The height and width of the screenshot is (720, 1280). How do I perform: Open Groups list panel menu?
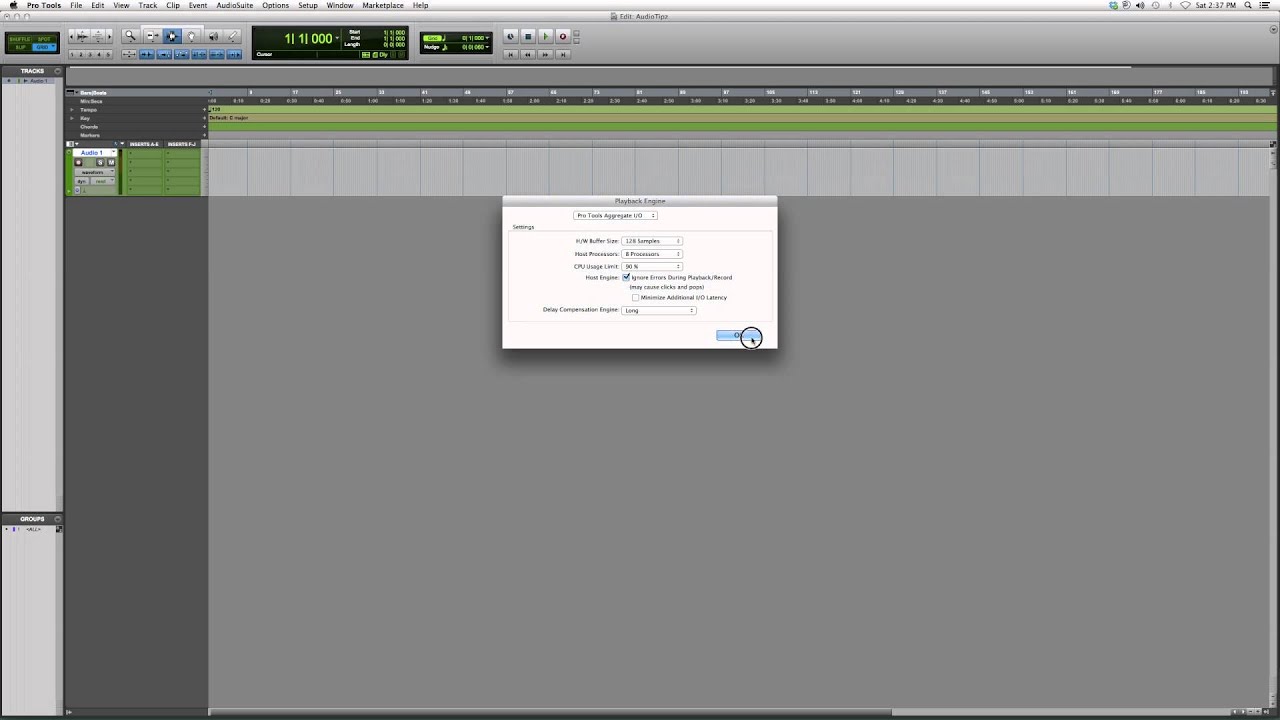point(58,519)
